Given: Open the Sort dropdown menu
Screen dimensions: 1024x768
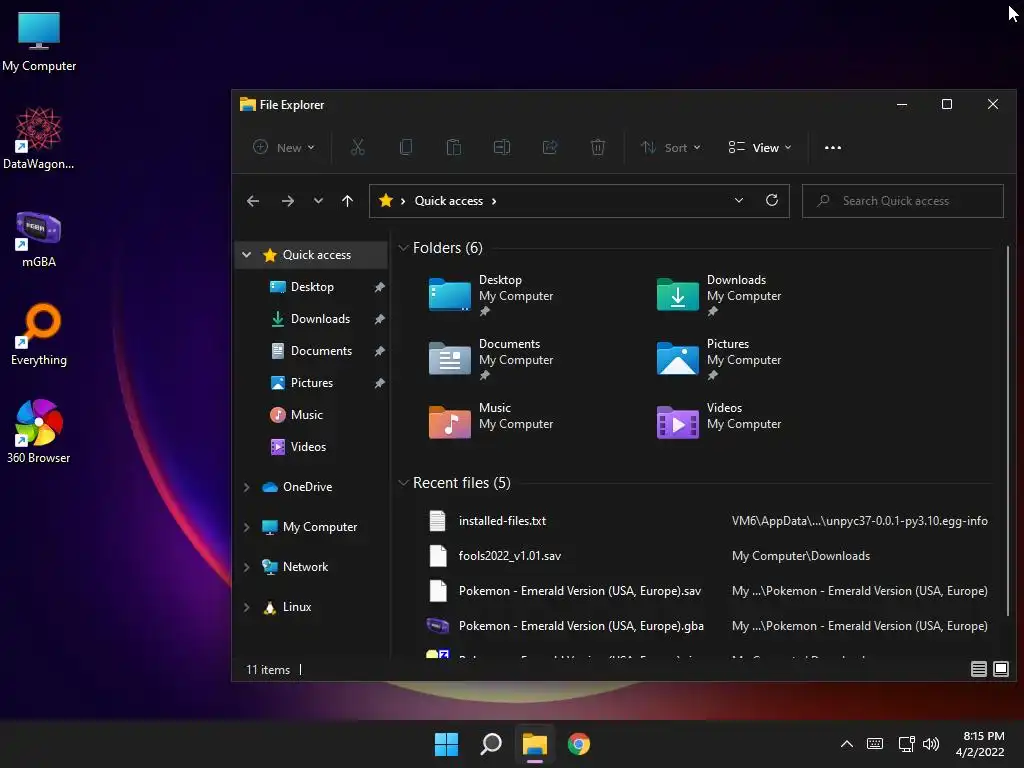Looking at the screenshot, I should point(671,148).
